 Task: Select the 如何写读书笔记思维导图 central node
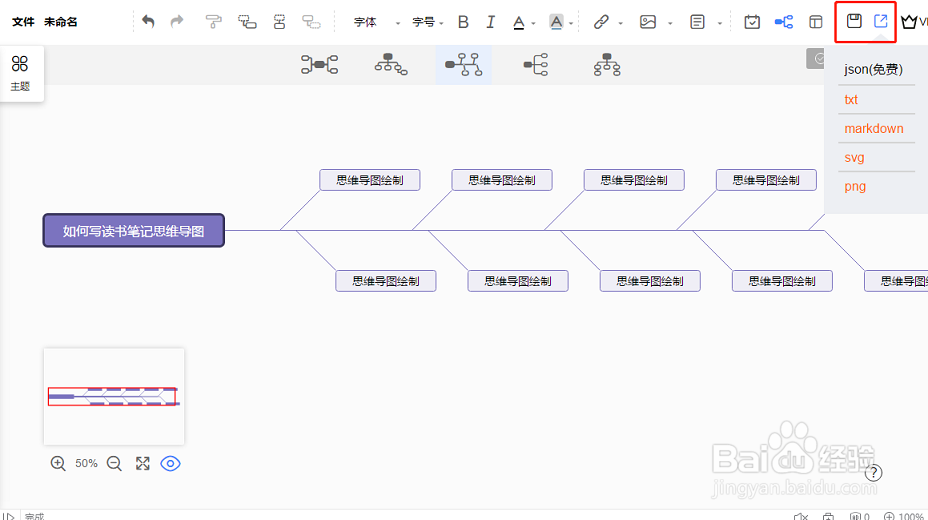[x=134, y=231]
